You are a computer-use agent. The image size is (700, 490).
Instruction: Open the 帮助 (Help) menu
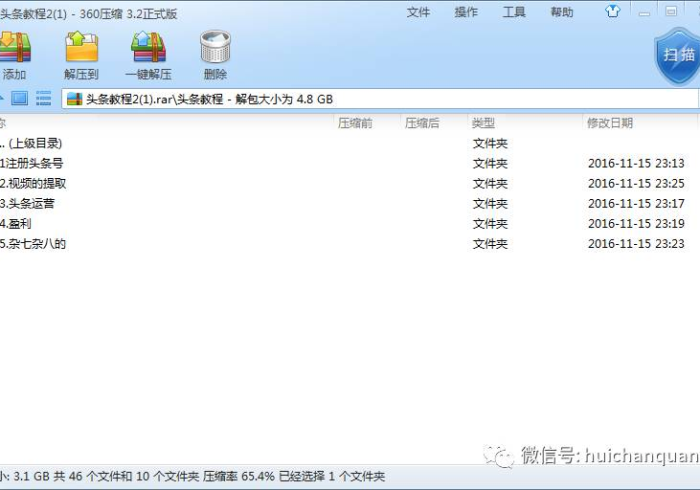[x=562, y=12]
